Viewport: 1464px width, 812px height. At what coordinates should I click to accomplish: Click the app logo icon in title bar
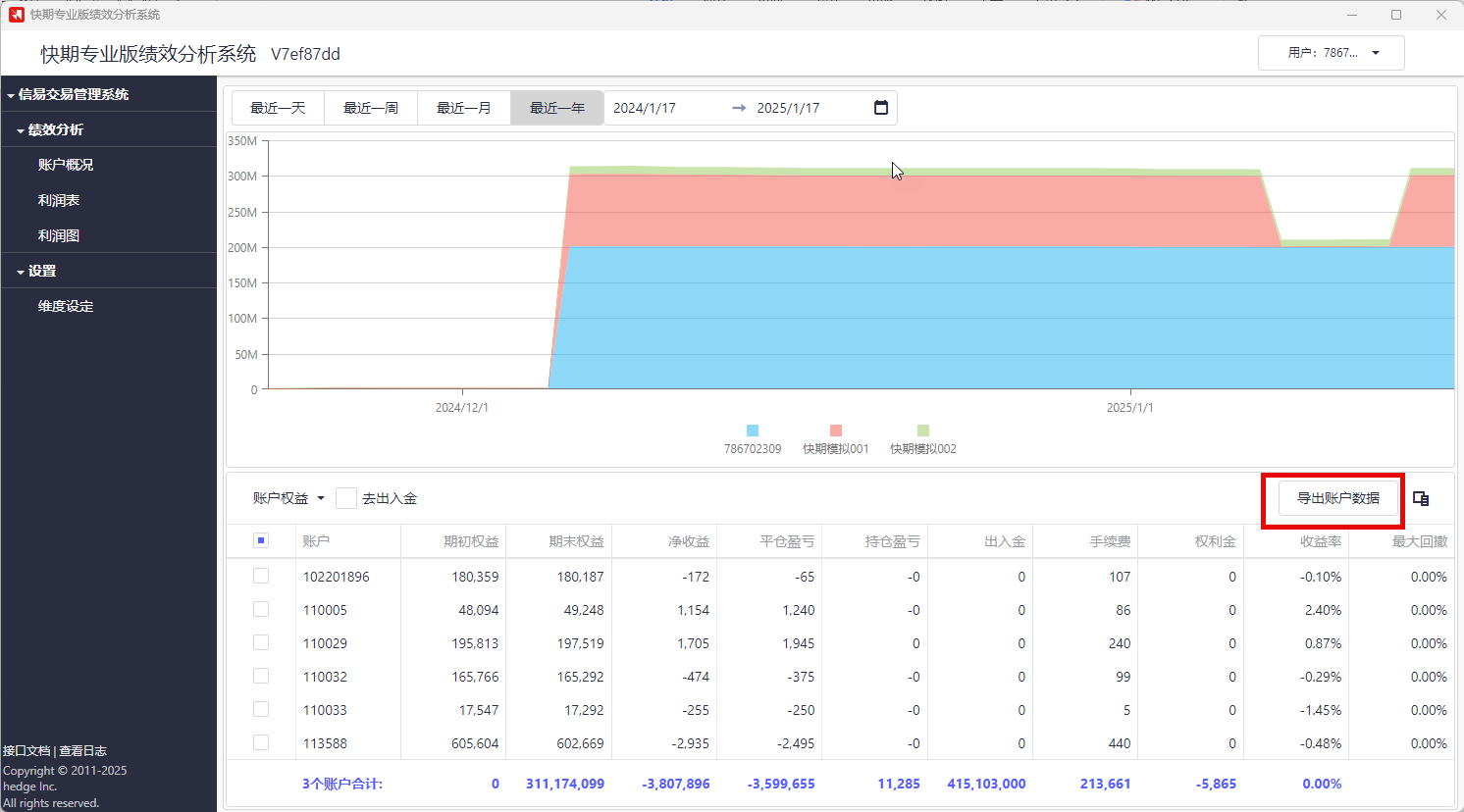[16, 15]
